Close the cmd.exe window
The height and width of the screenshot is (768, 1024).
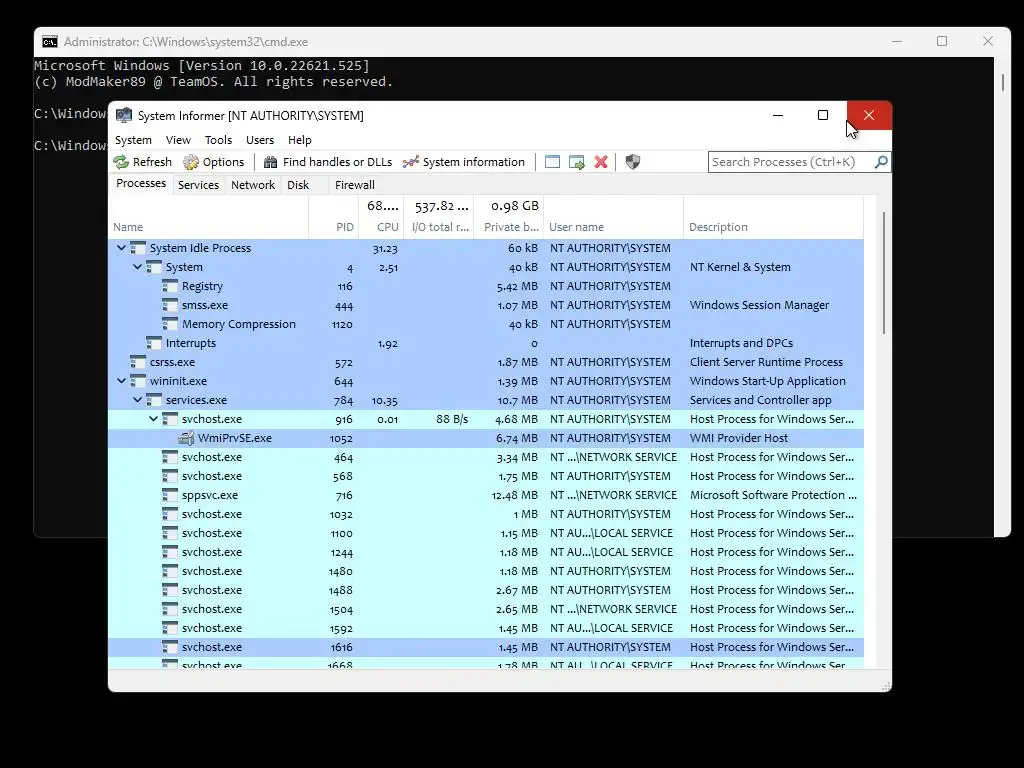(987, 41)
